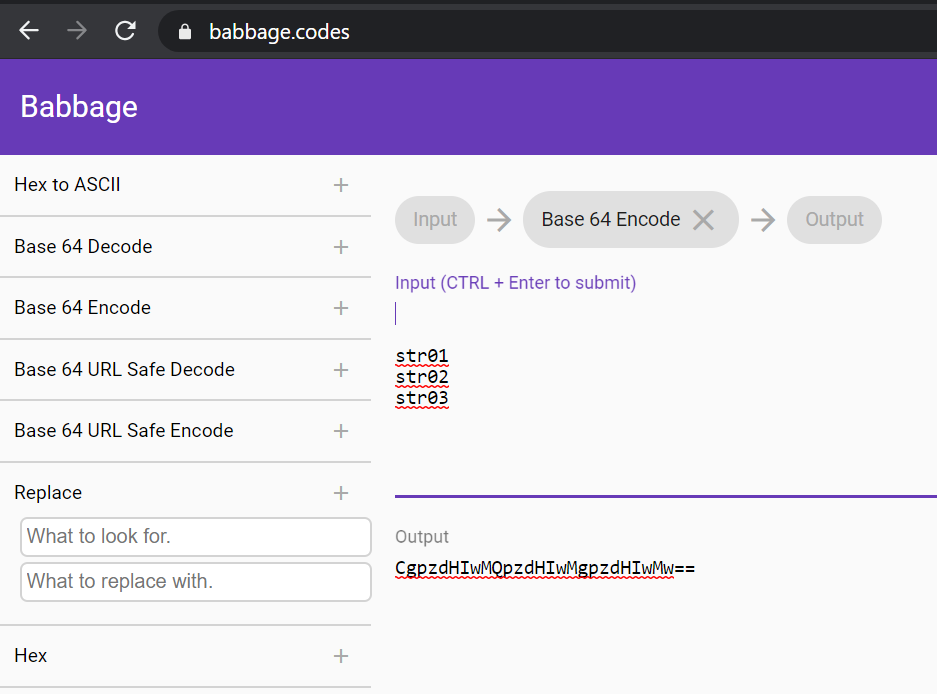Reload the babbage.codes page

[125, 30]
